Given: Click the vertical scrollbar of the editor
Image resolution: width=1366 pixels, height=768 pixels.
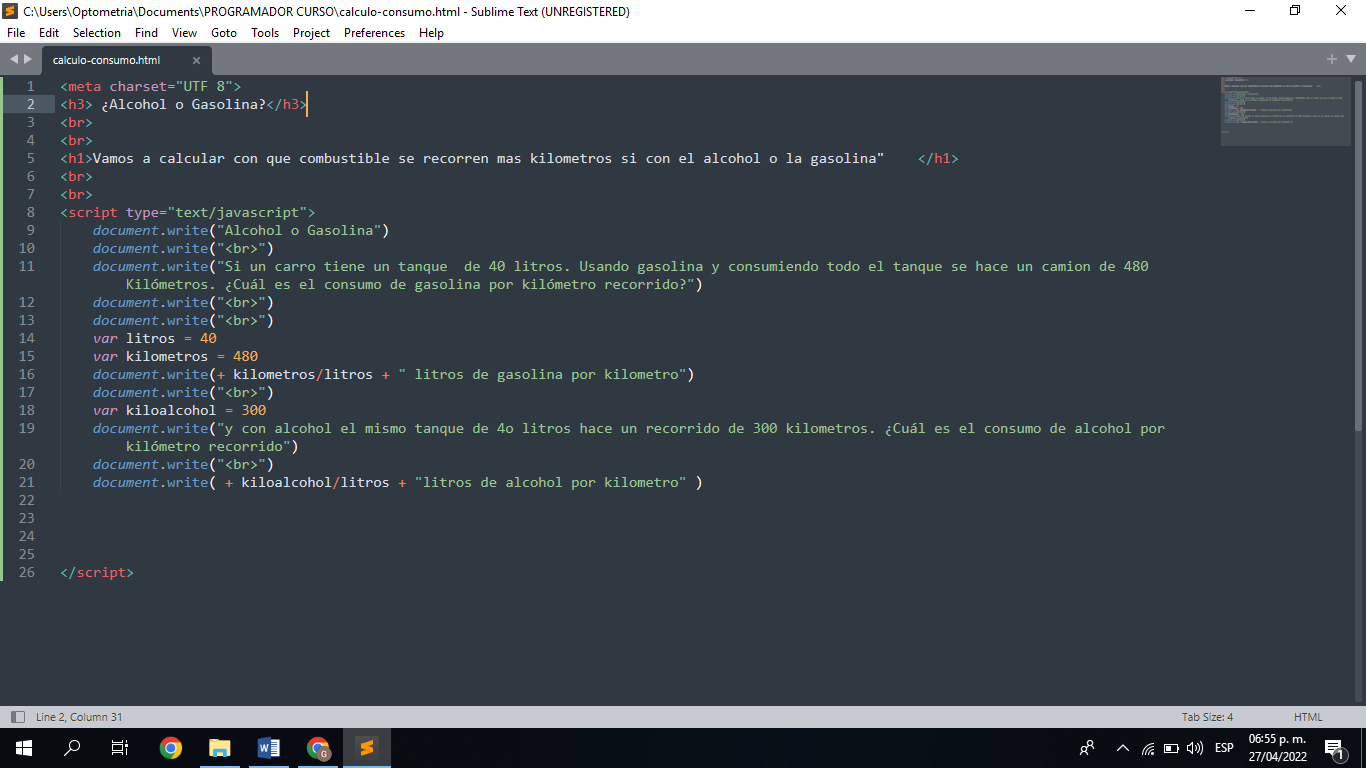Looking at the screenshot, I should coord(1358,254).
